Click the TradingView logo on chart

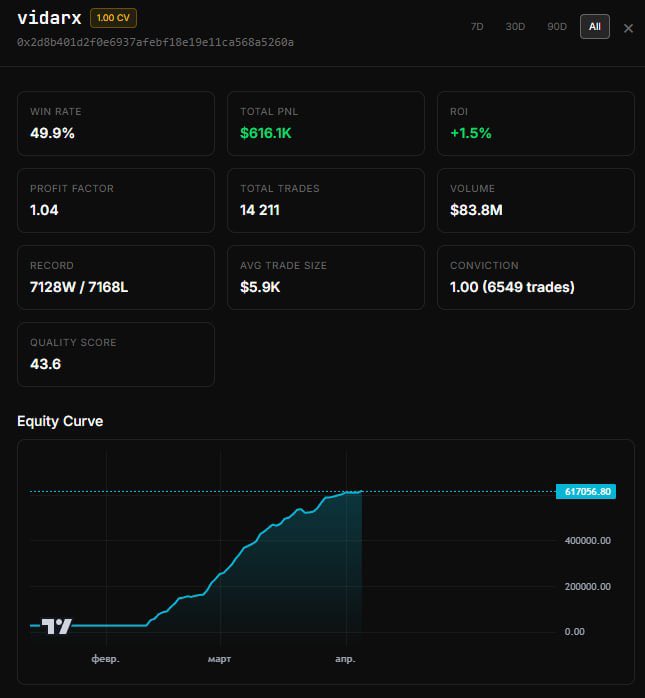[x=57, y=626]
